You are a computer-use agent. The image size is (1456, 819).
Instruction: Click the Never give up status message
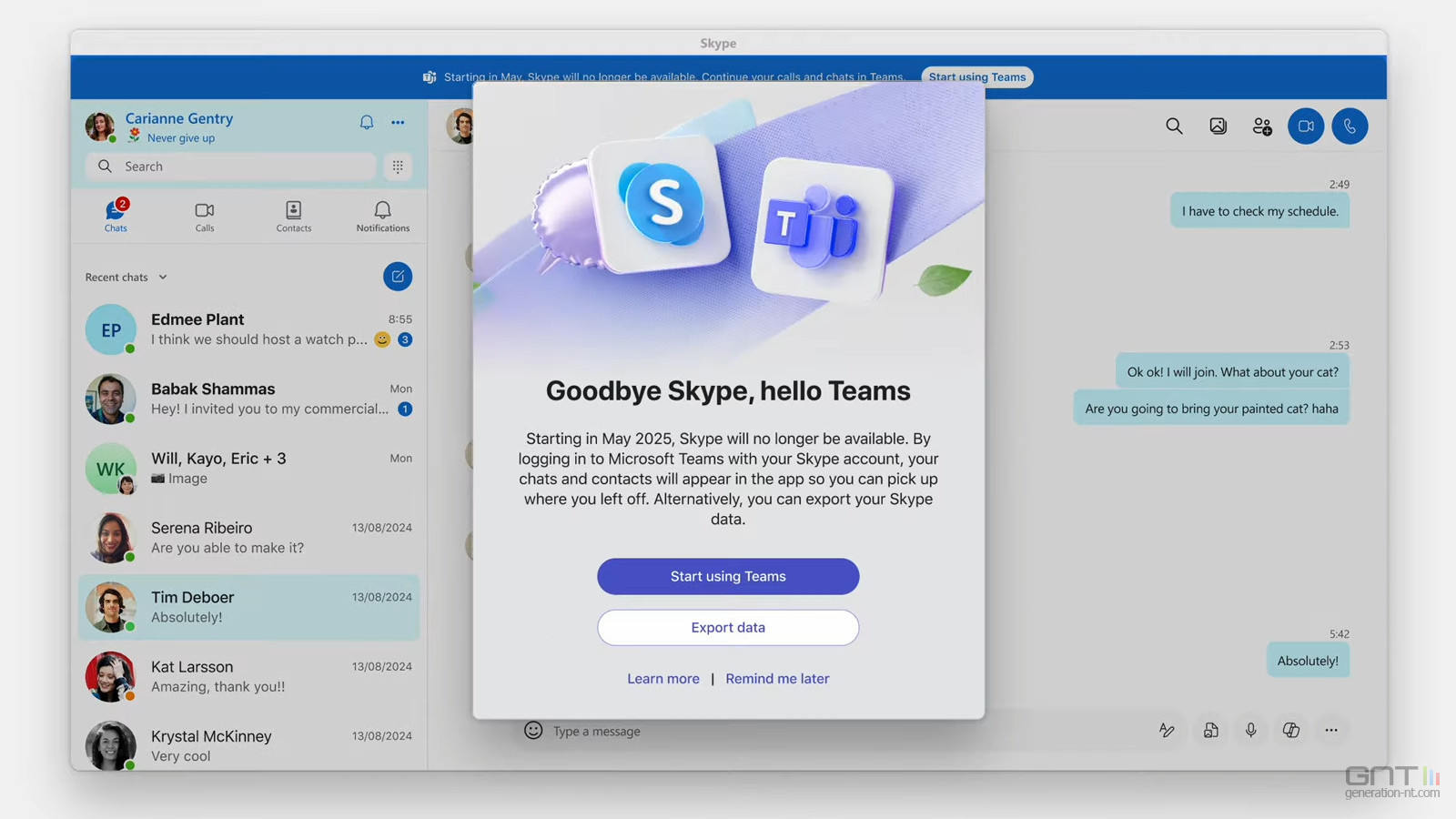click(x=181, y=138)
